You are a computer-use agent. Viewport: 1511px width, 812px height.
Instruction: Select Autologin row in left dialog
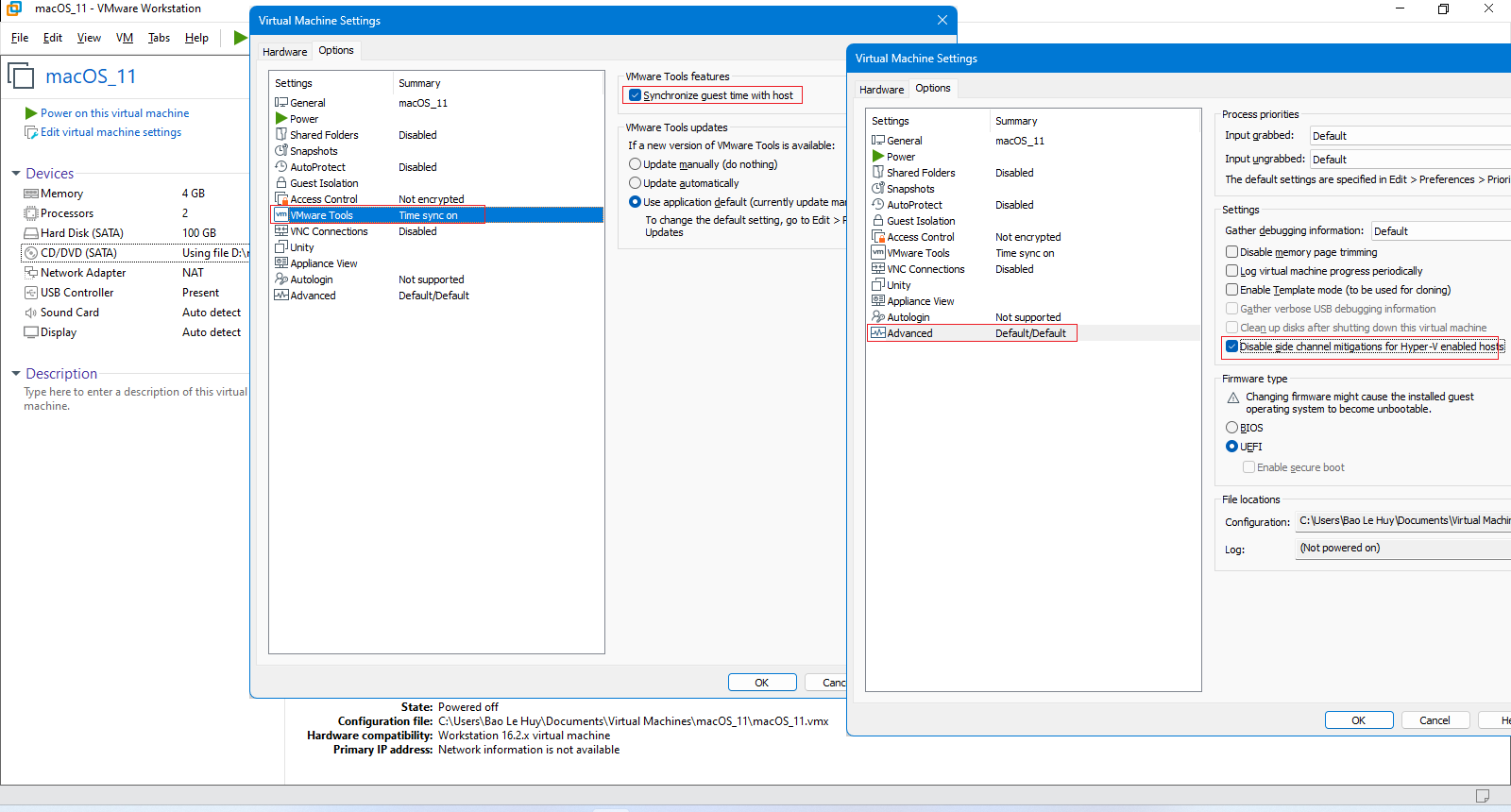click(x=436, y=279)
